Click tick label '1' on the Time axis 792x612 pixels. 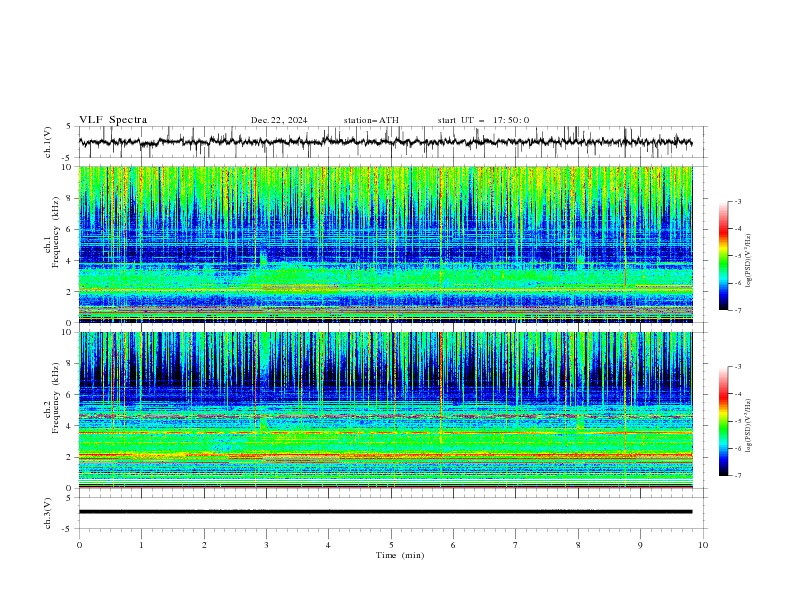pyautogui.click(x=141, y=545)
